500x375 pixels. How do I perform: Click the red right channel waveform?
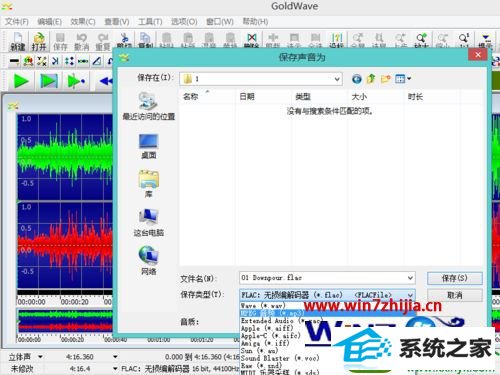tap(65, 245)
